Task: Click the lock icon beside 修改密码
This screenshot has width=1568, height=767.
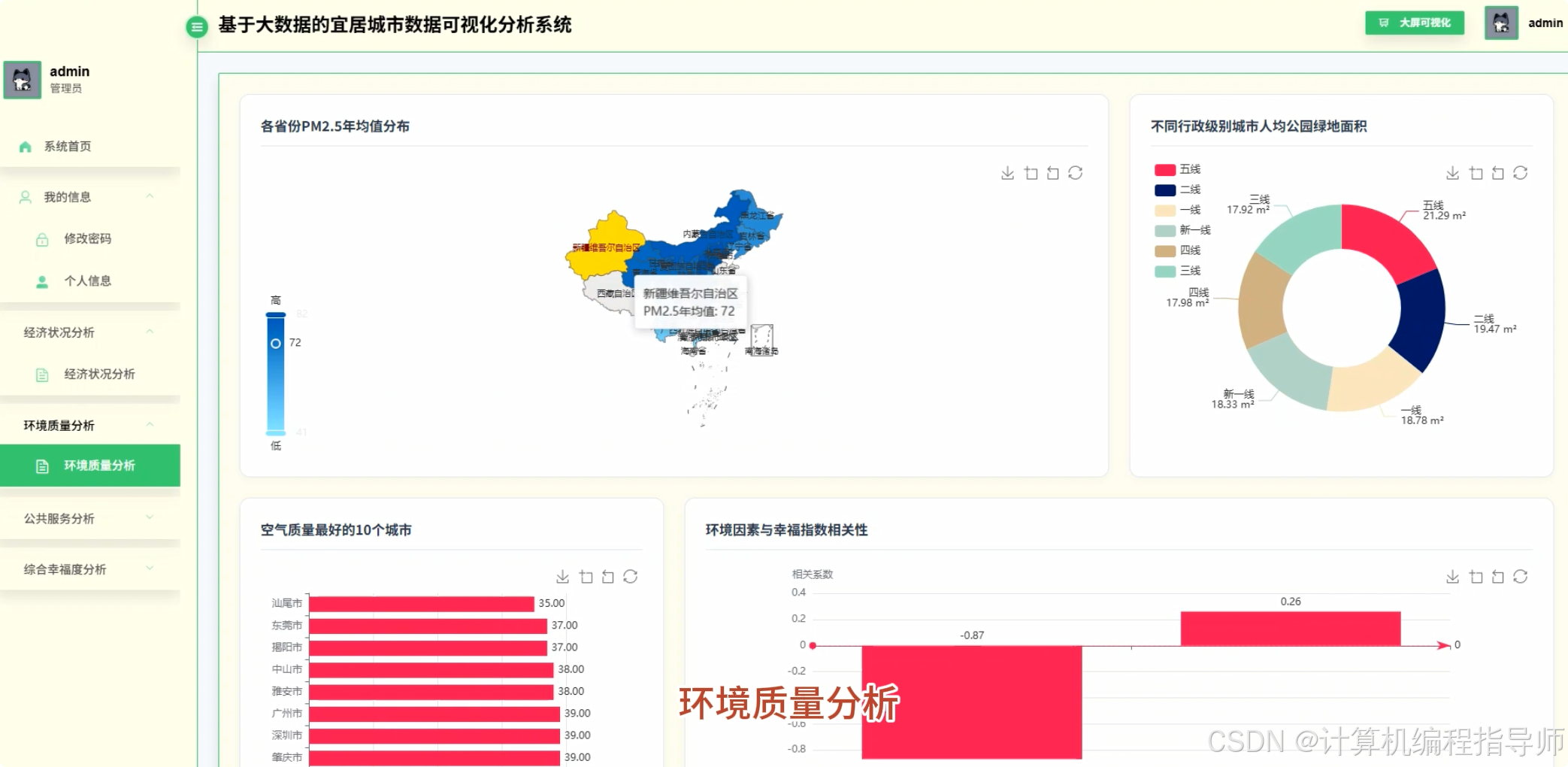Action: click(42, 239)
